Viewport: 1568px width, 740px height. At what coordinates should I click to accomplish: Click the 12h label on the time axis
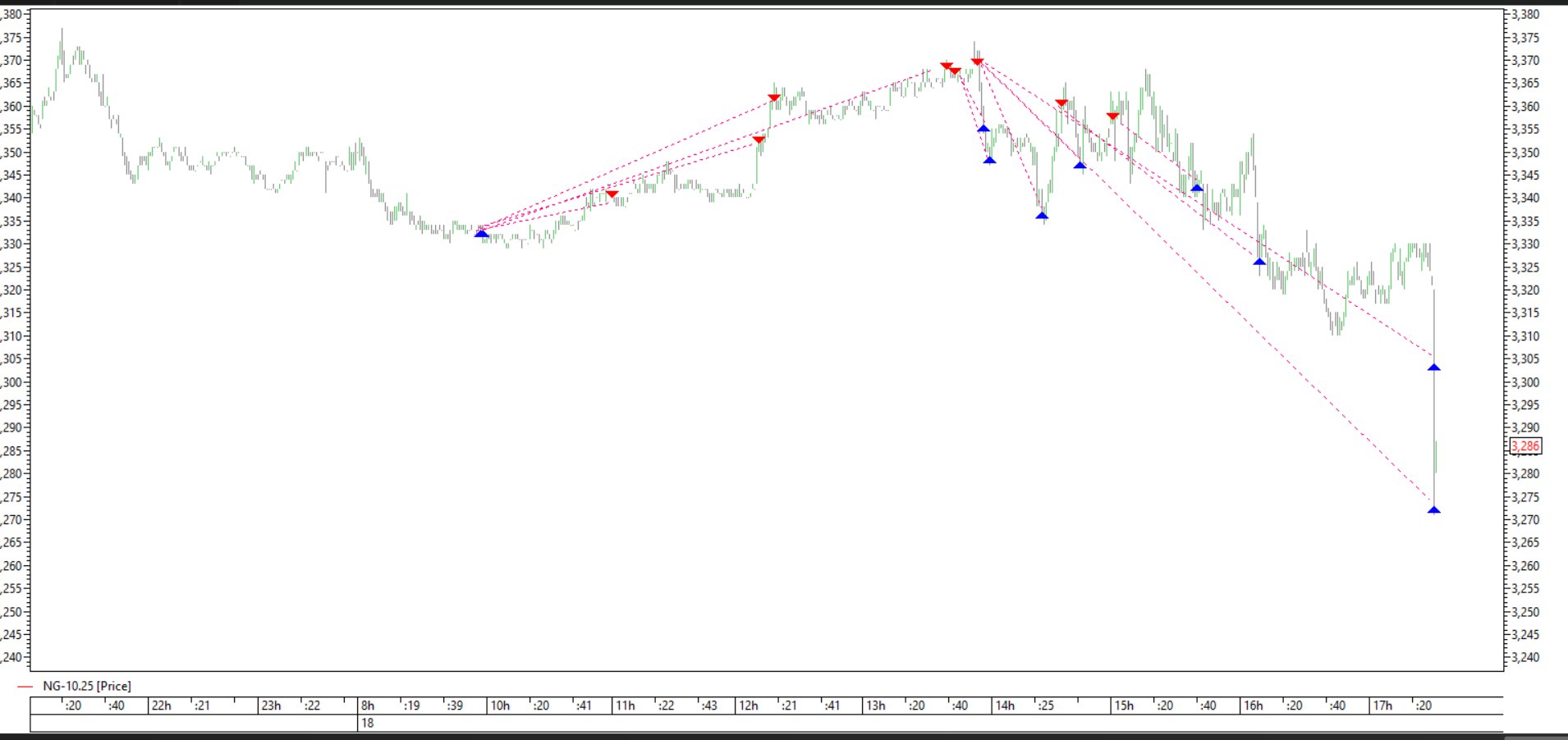[748, 706]
